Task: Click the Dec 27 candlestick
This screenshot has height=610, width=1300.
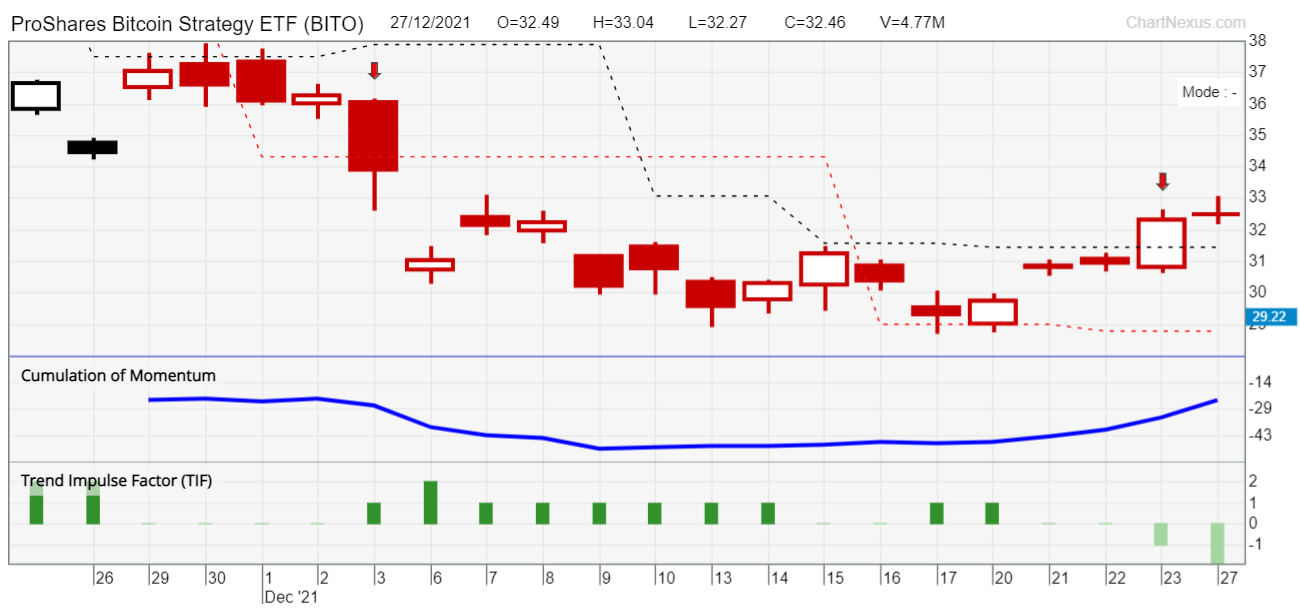Action: coord(1218,213)
